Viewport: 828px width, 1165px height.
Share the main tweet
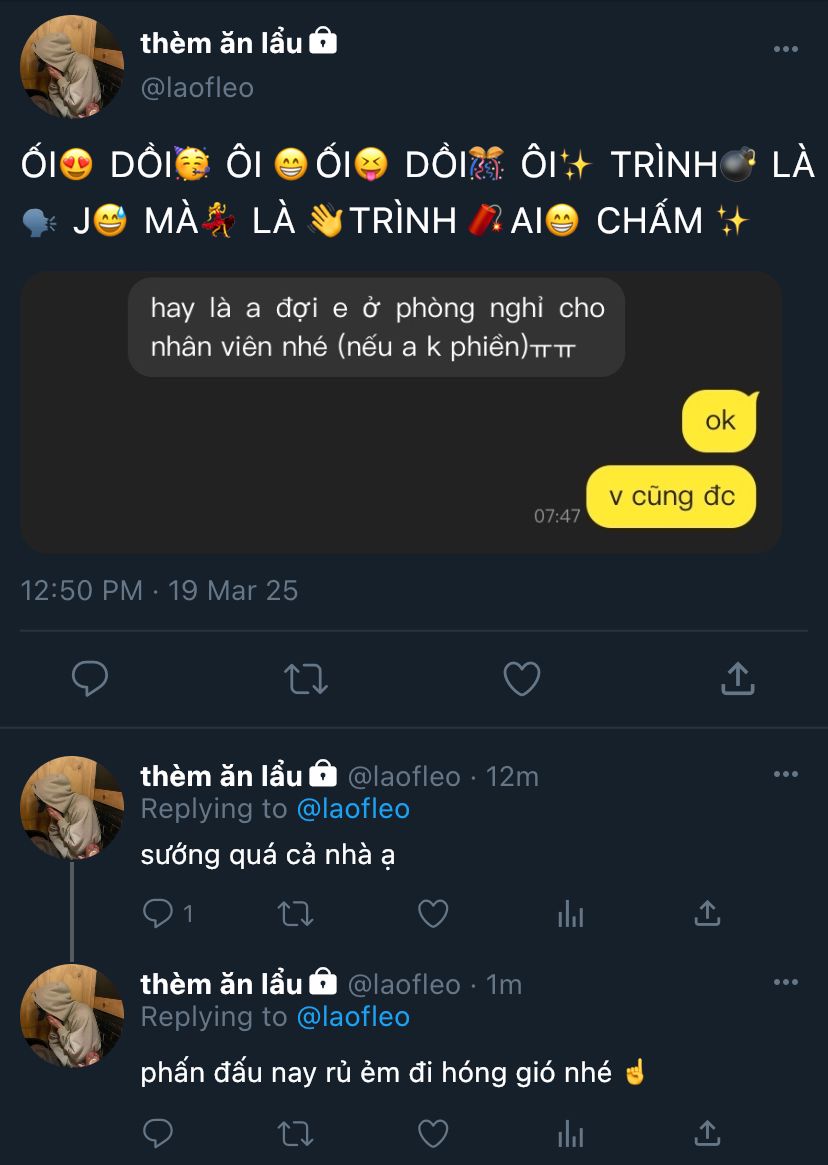[737, 679]
